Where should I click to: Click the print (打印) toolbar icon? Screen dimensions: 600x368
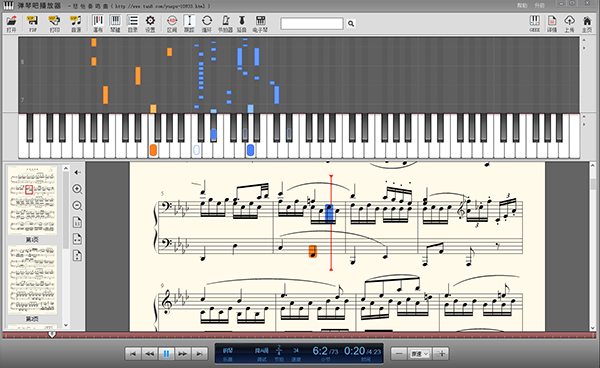(55, 23)
